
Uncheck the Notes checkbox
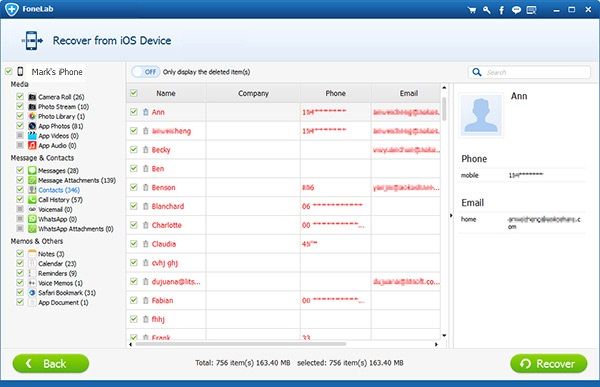click(x=20, y=253)
